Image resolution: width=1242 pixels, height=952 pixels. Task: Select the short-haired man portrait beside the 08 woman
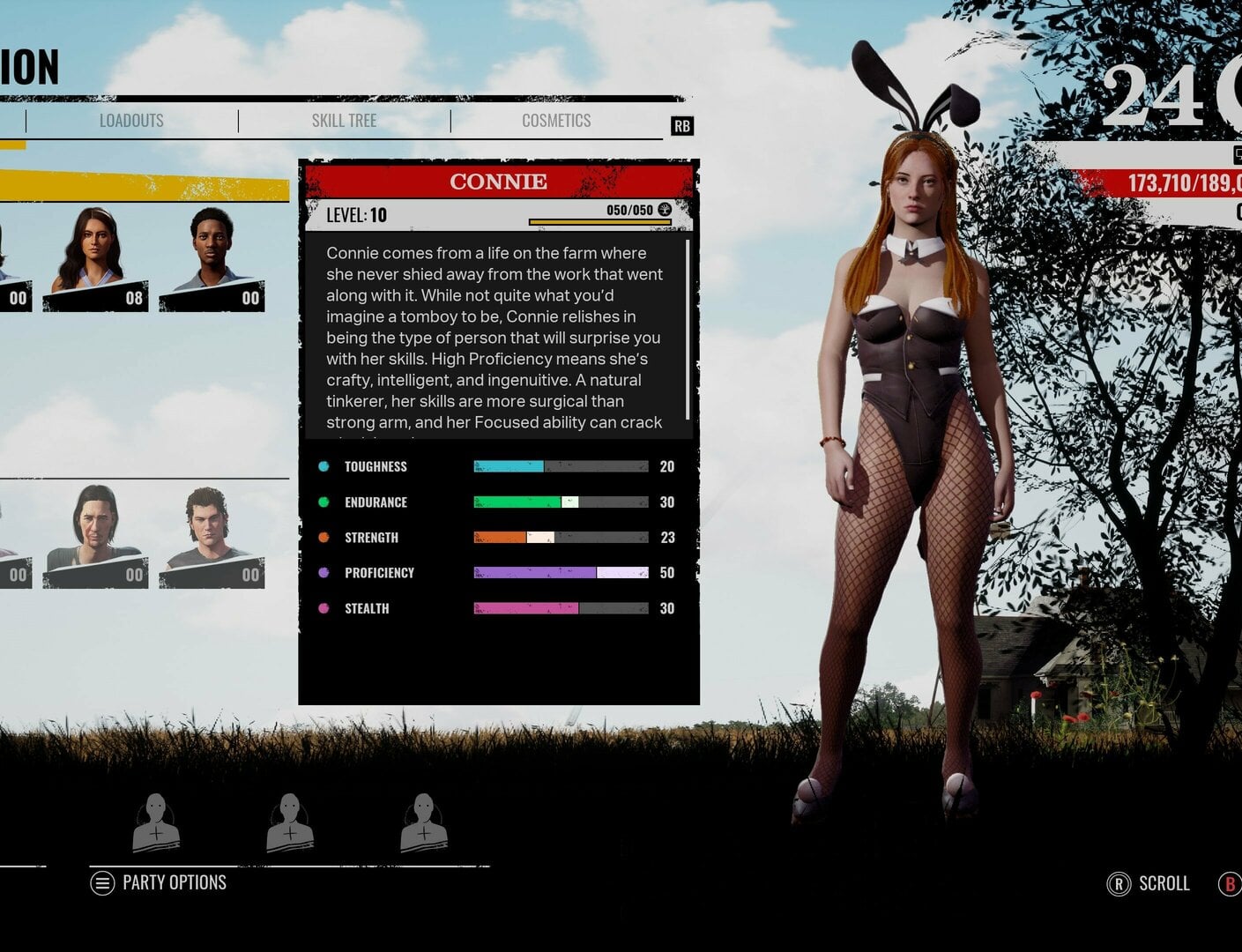(x=212, y=259)
